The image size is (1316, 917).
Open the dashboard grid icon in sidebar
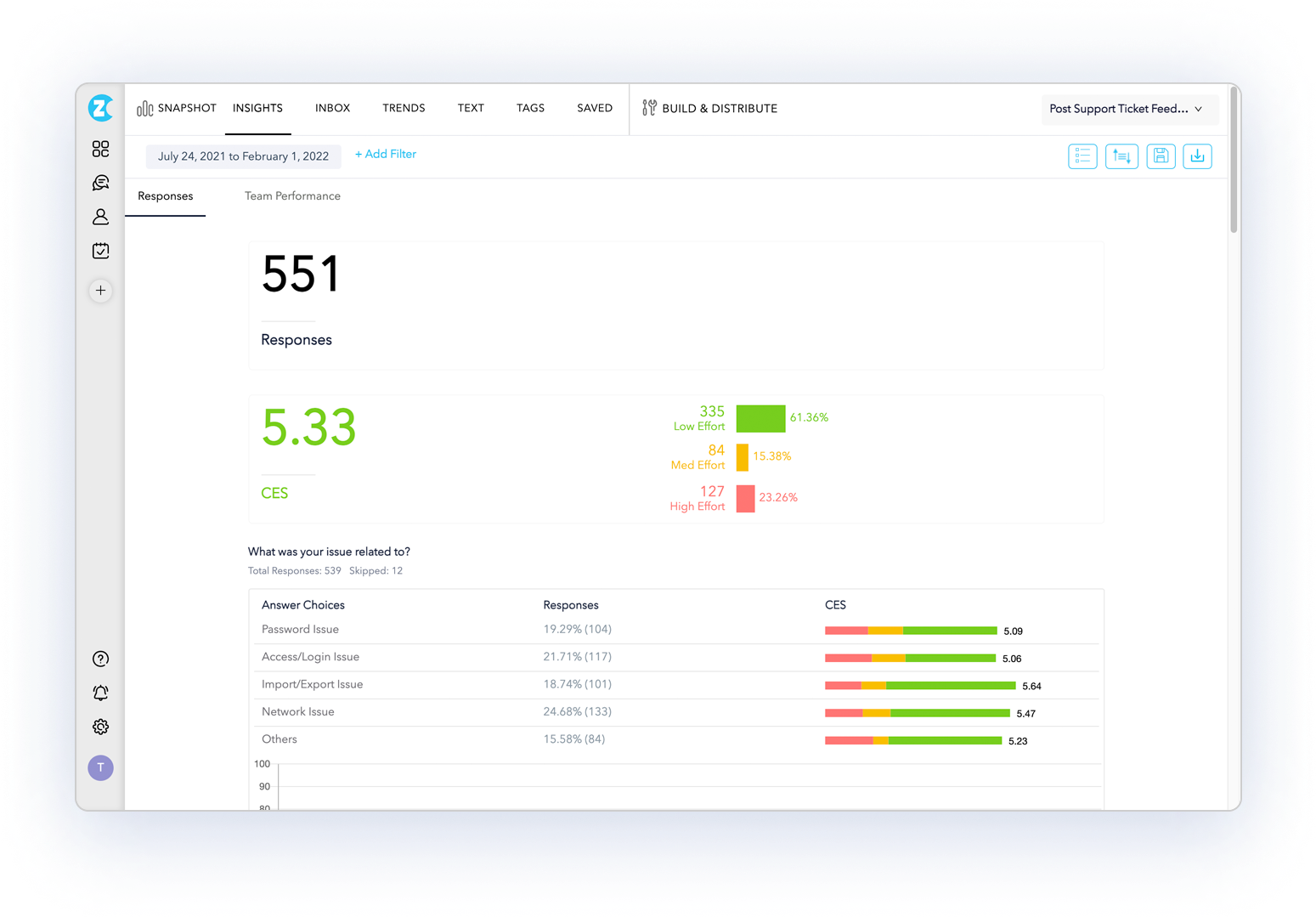(x=100, y=149)
